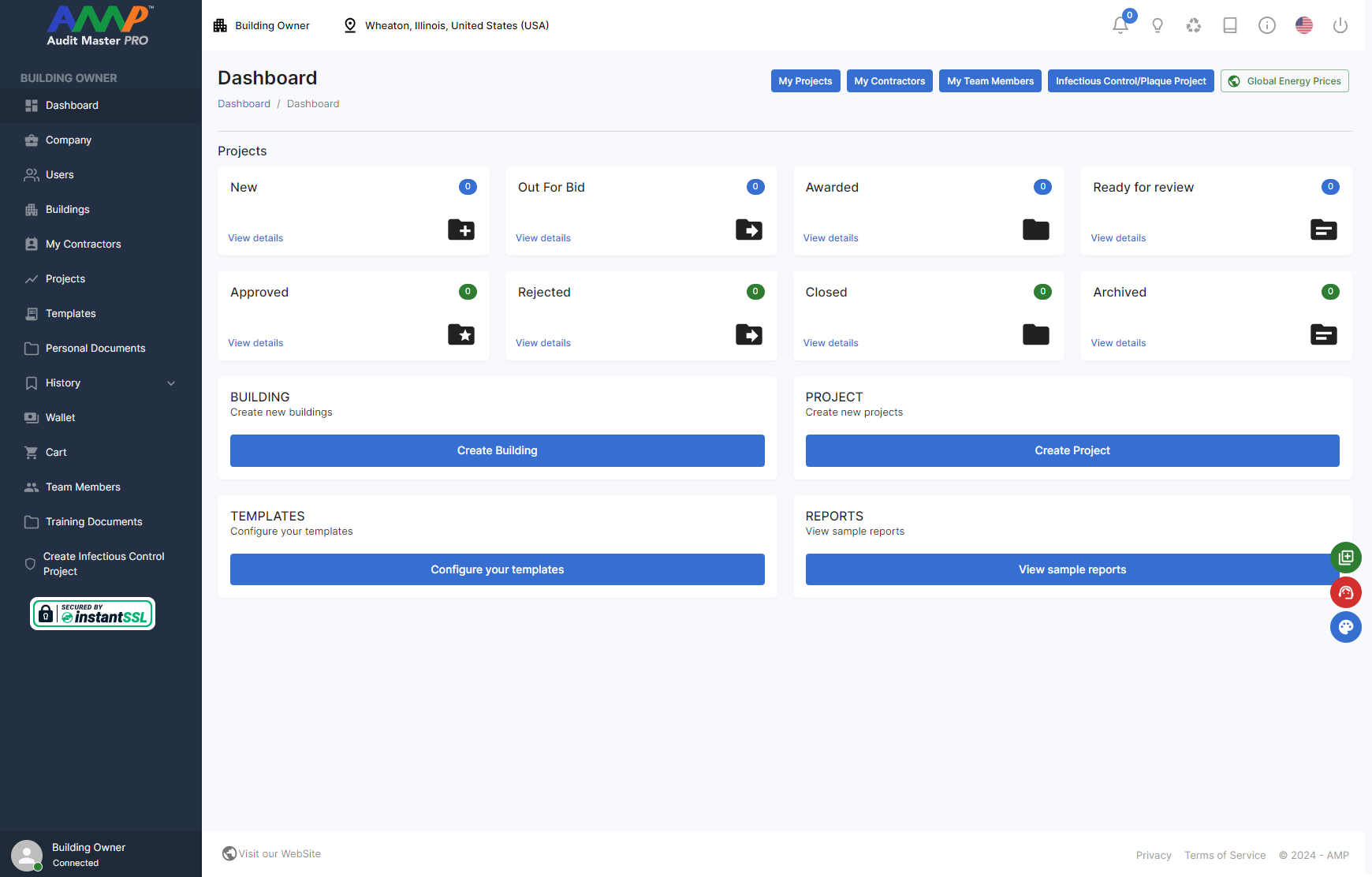Open the US flag language selector
Image resolution: width=1372 pixels, height=877 pixels.
1304,25
